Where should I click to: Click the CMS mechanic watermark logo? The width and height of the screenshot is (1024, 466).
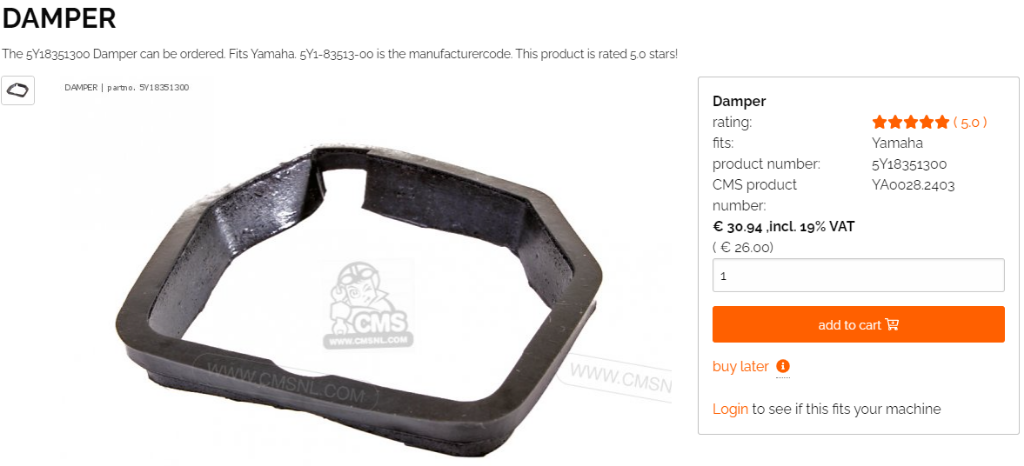click(368, 304)
